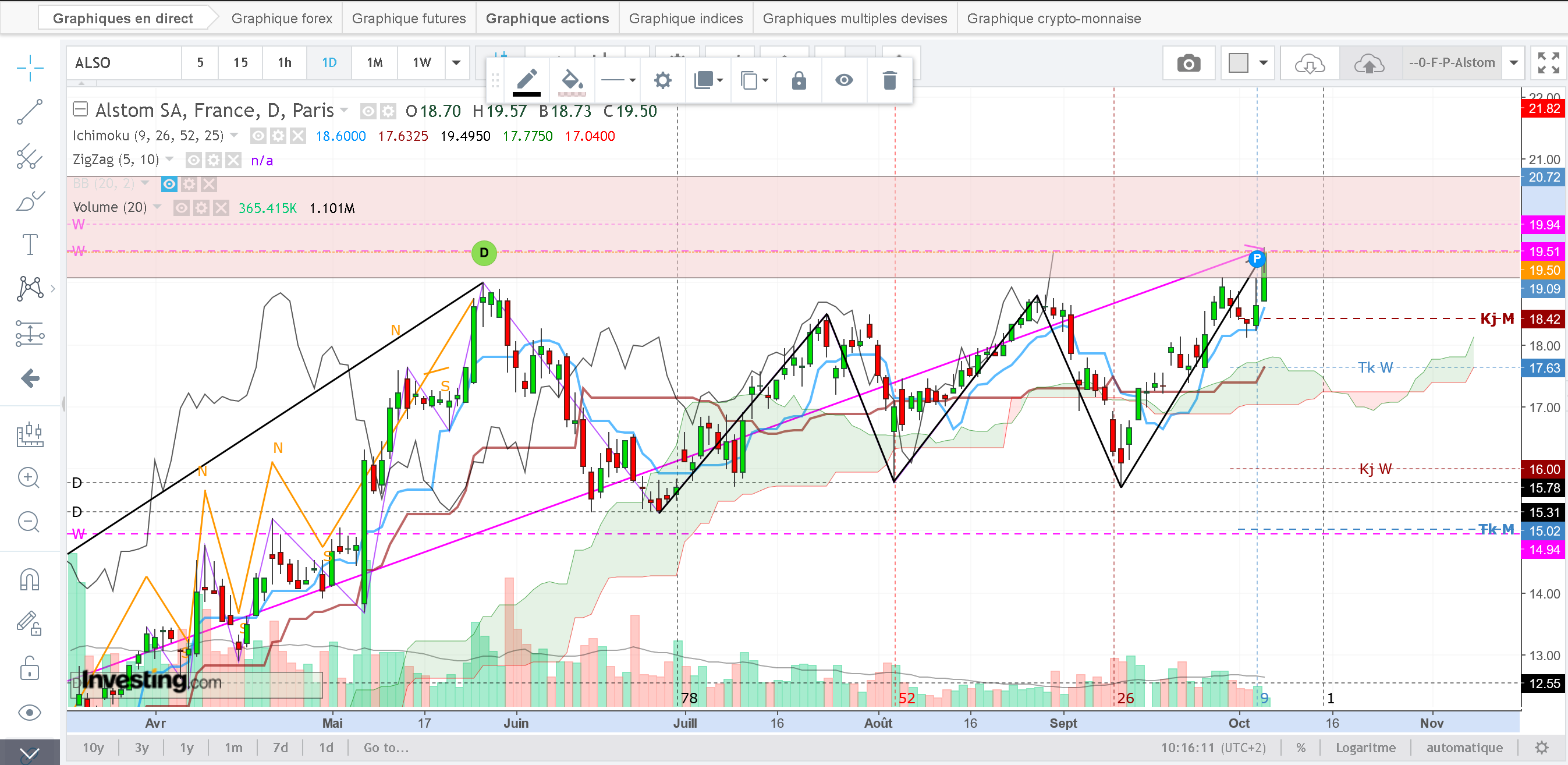Click the zoom in magnifier icon
The image size is (1568, 765).
[29, 477]
